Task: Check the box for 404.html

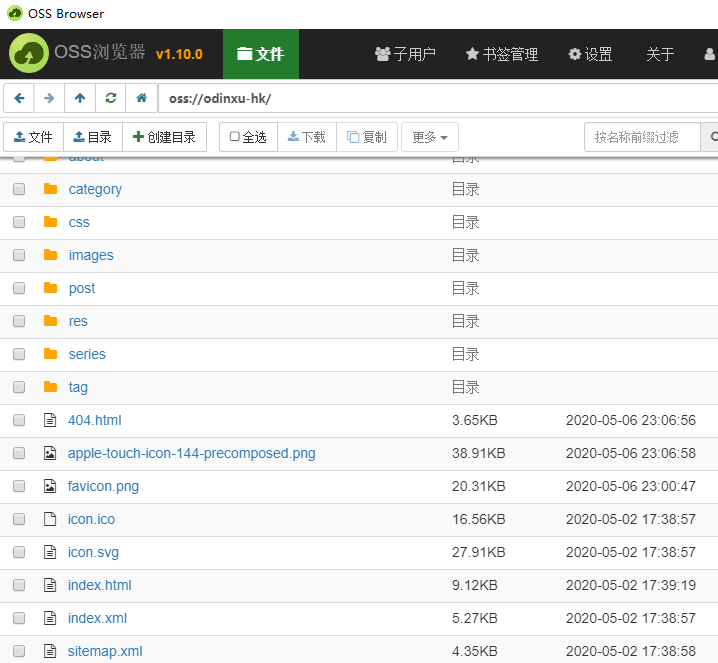Action: (19, 420)
